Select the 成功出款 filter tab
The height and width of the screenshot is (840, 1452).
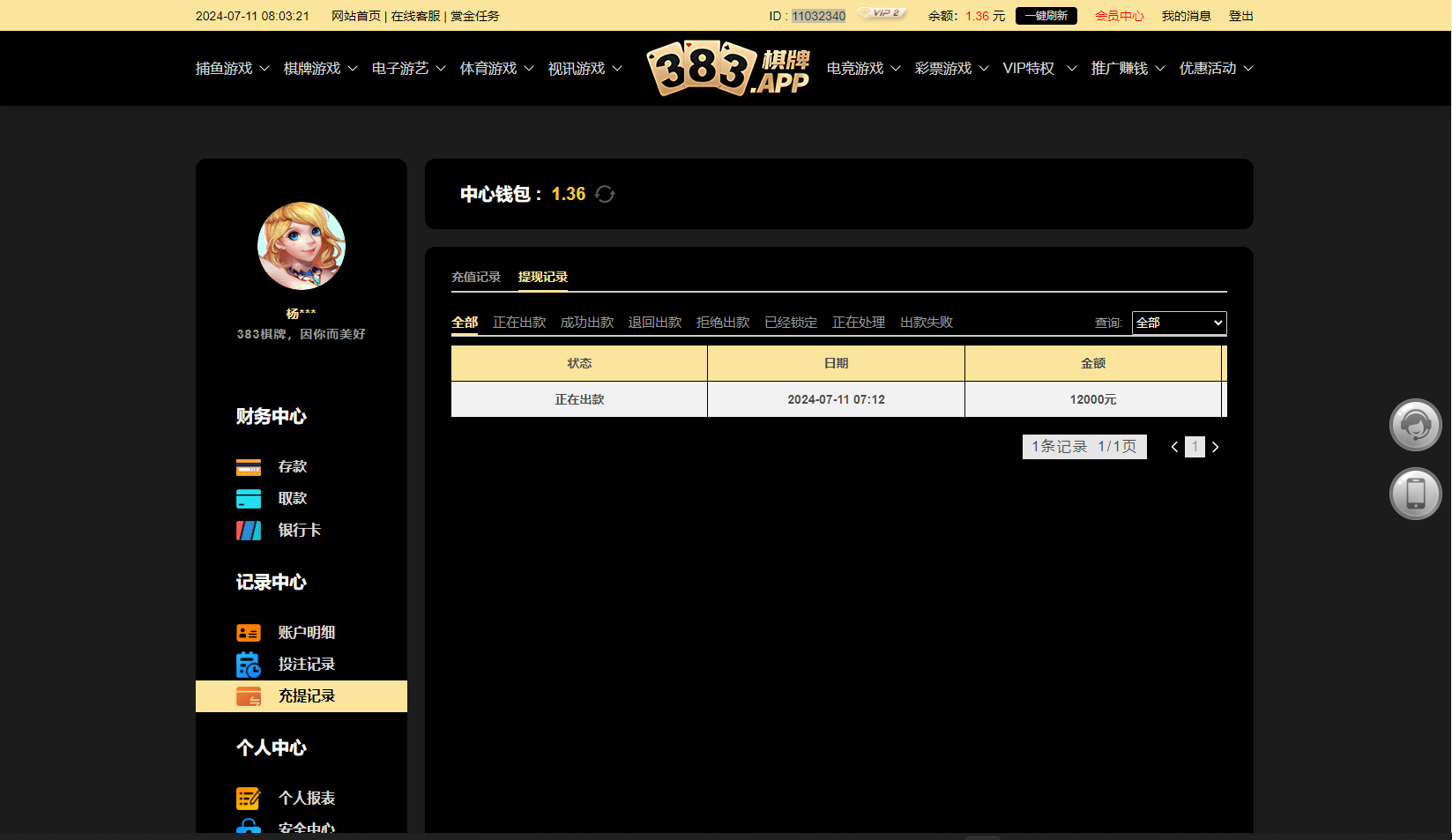tap(587, 323)
